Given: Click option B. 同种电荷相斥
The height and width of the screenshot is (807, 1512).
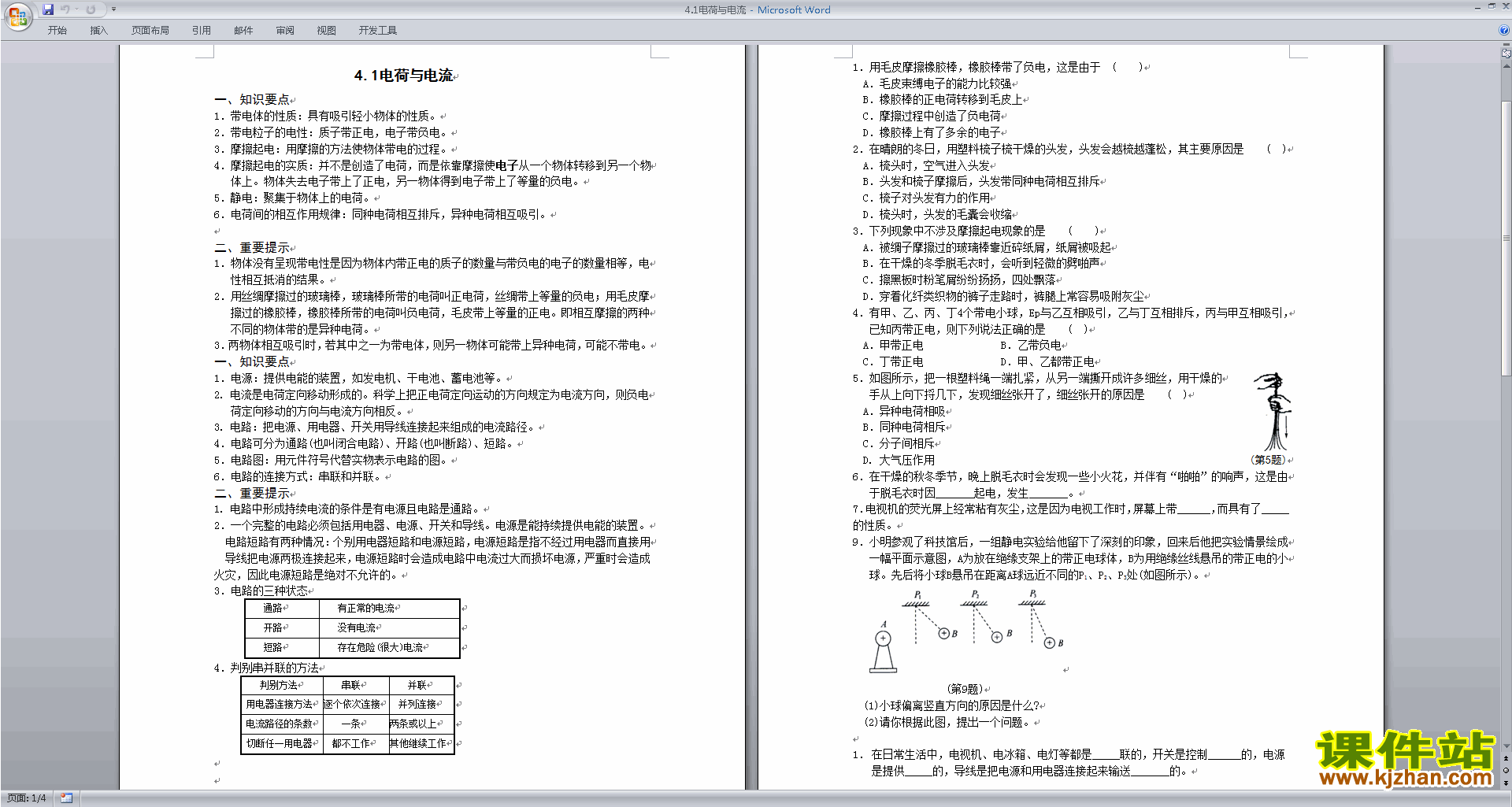Looking at the screenshot, I should [x=904, y=427].
